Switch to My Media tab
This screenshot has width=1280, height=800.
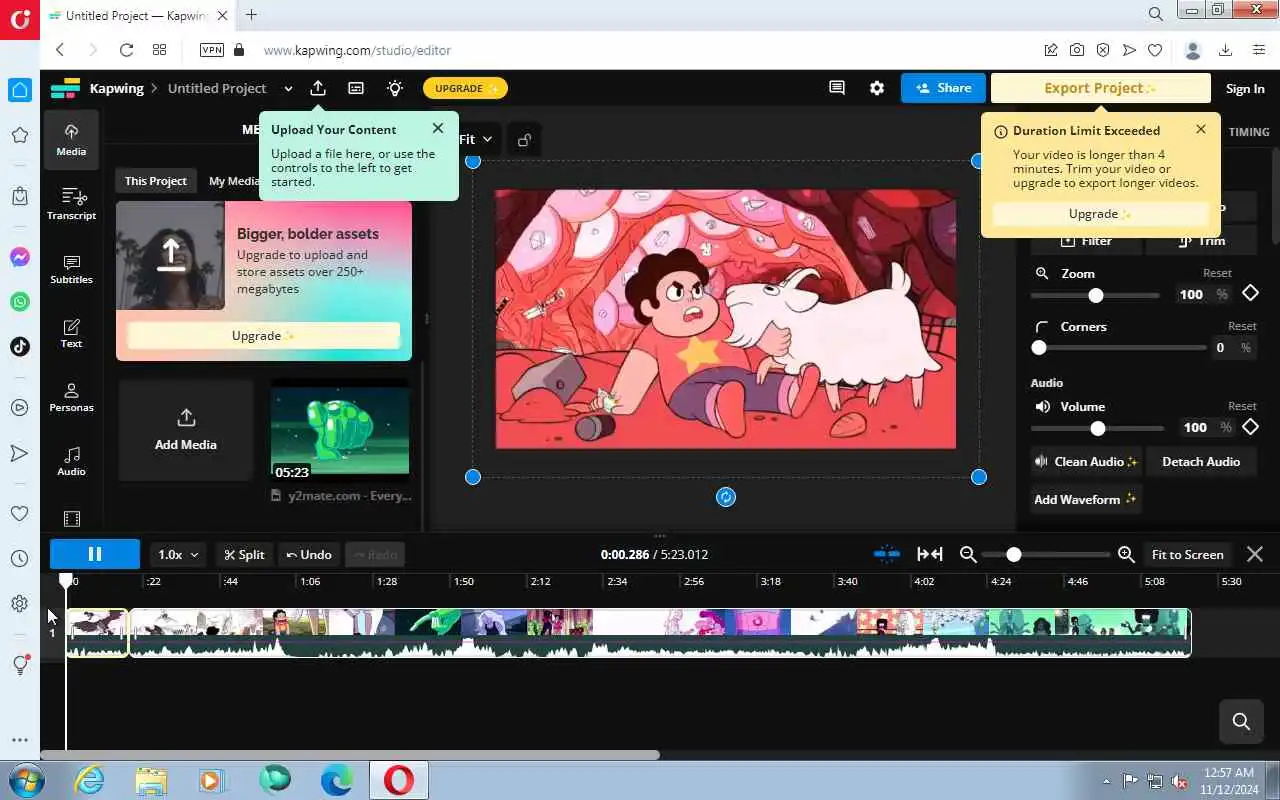[x=234, y=181]
